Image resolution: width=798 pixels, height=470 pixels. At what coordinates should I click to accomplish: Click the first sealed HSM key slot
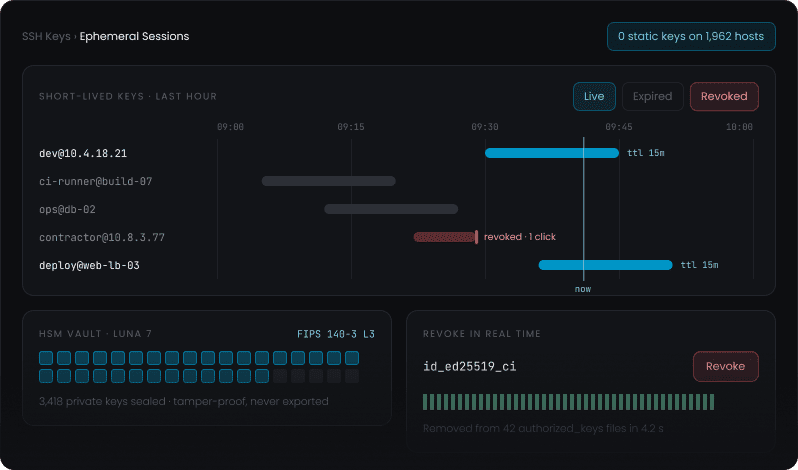click(x=46, y=358)
